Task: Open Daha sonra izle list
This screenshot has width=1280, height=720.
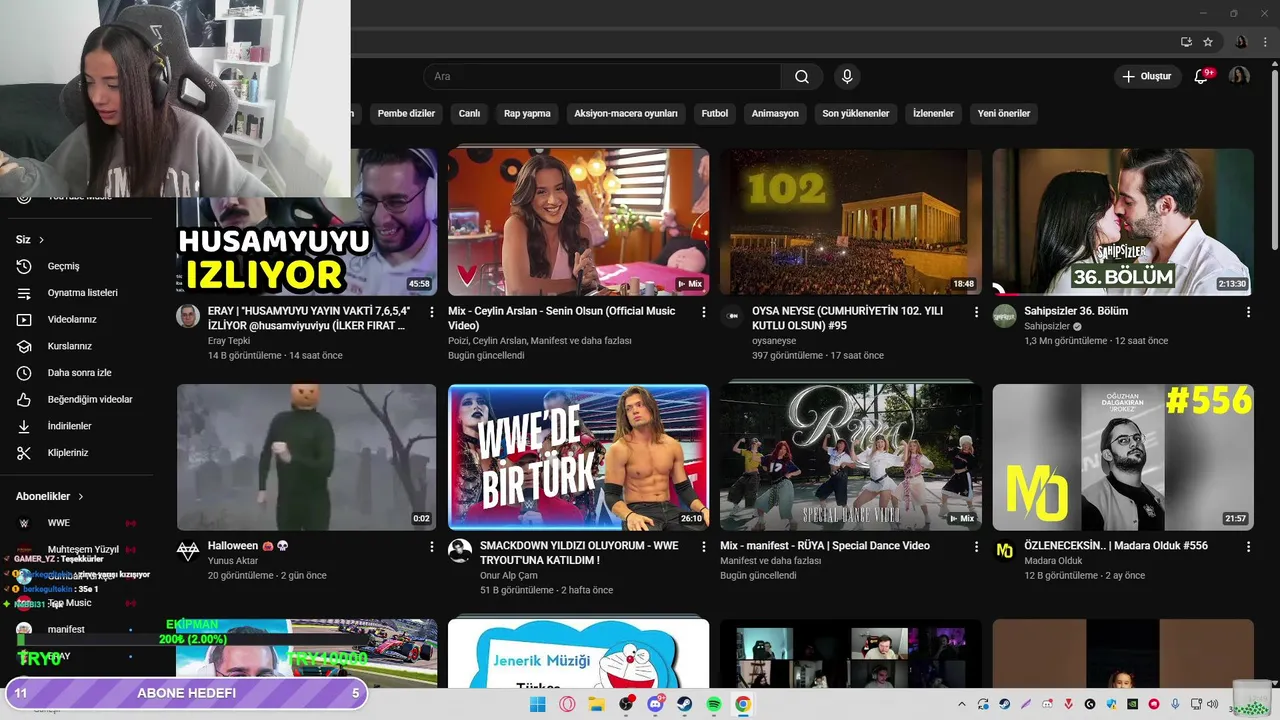Action: (x=80, y=373)
